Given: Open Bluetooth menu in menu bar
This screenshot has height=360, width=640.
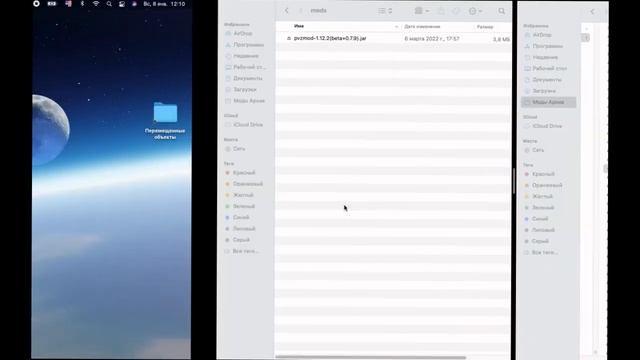Looking at the screenshot, I should [x=82, y=4].
